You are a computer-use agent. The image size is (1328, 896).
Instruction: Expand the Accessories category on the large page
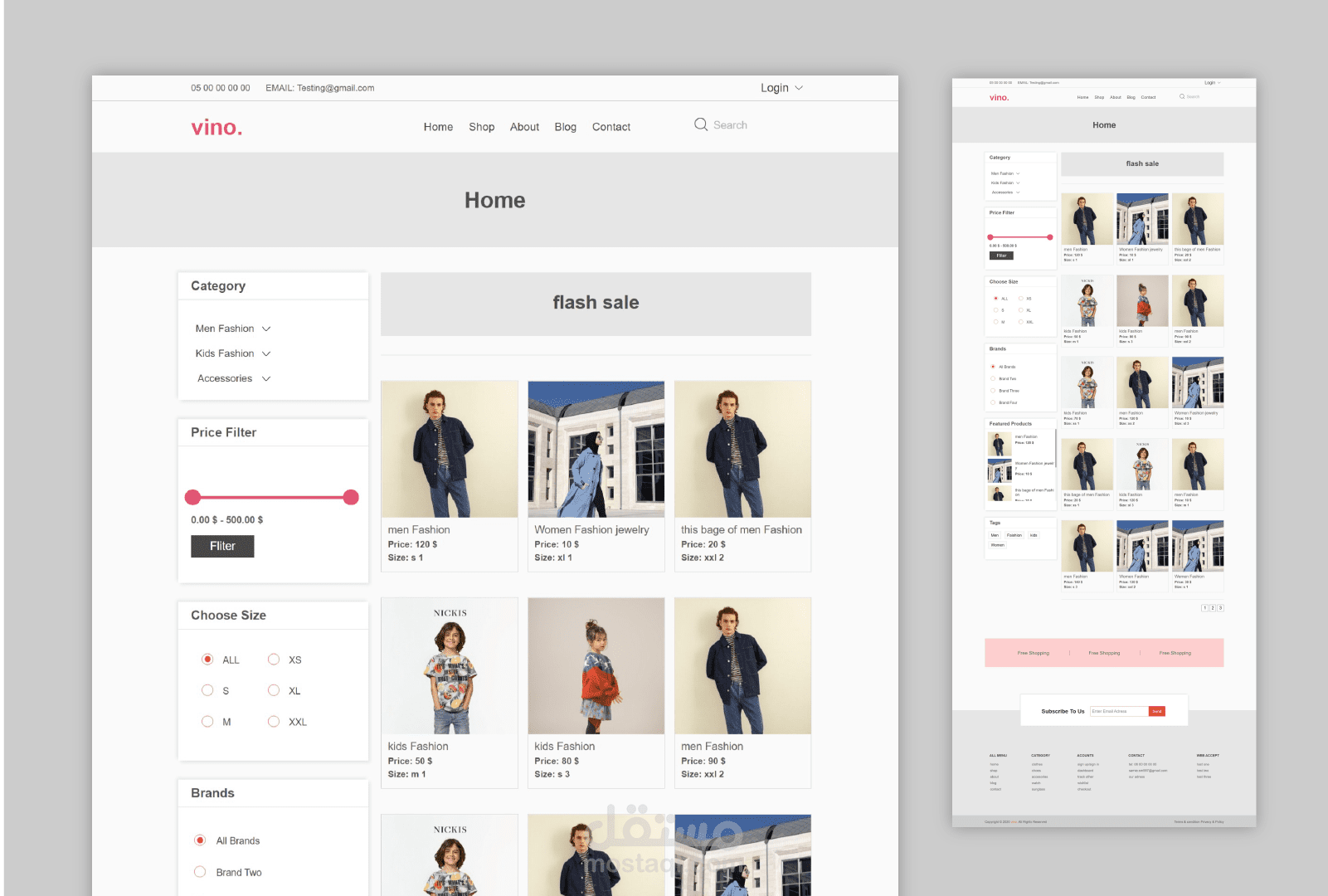tap(234, 378)
